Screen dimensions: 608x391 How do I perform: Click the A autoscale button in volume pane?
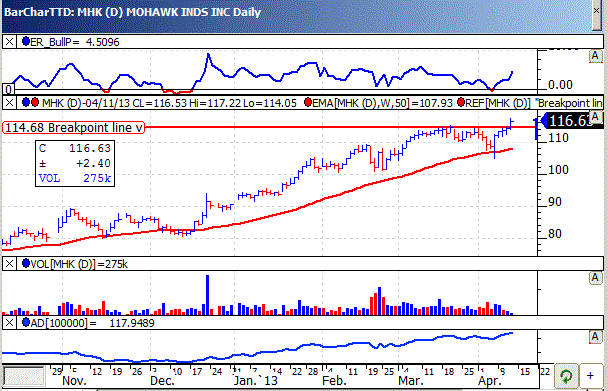[595, 278]
